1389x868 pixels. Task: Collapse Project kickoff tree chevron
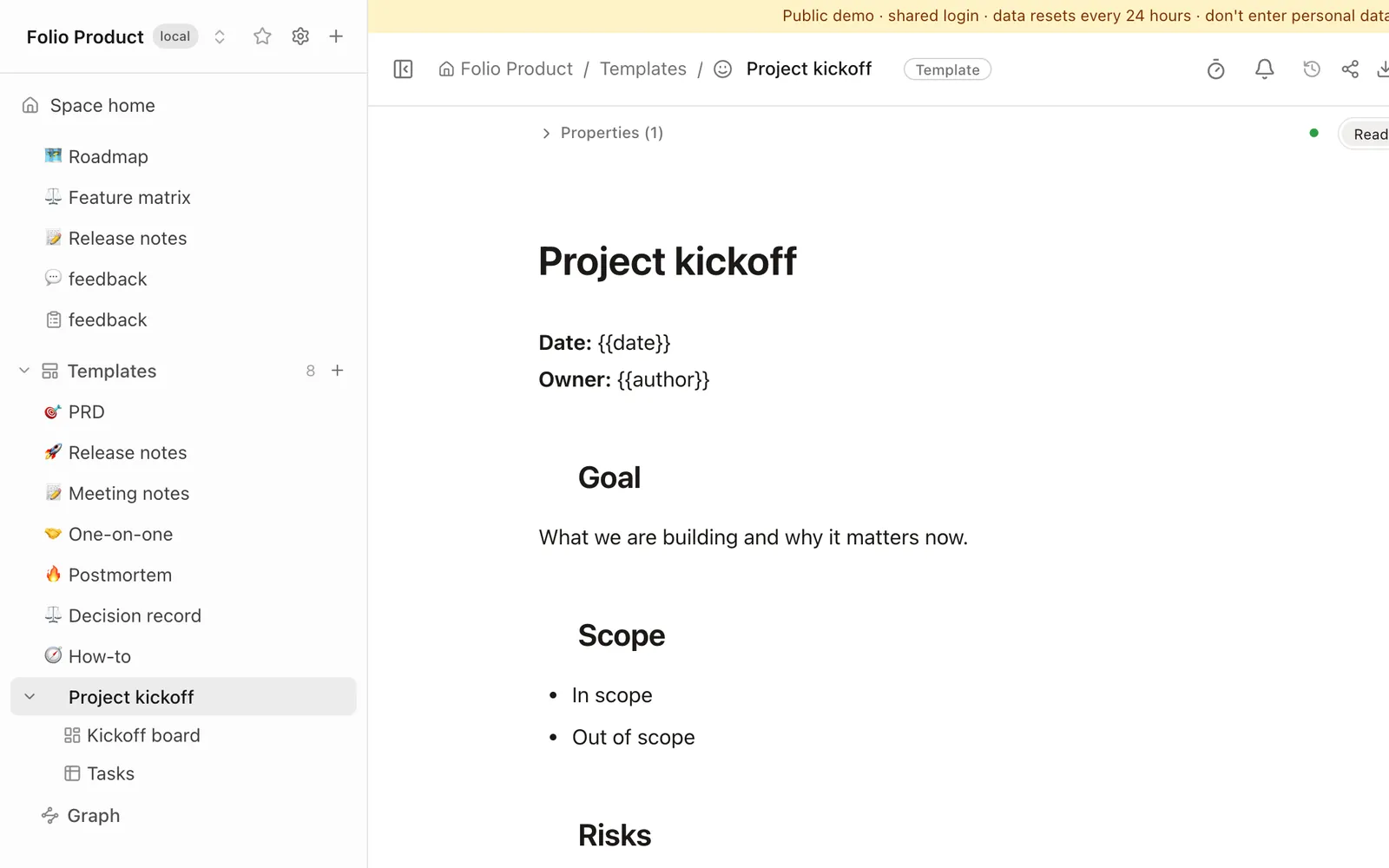[x=30, y=697]
